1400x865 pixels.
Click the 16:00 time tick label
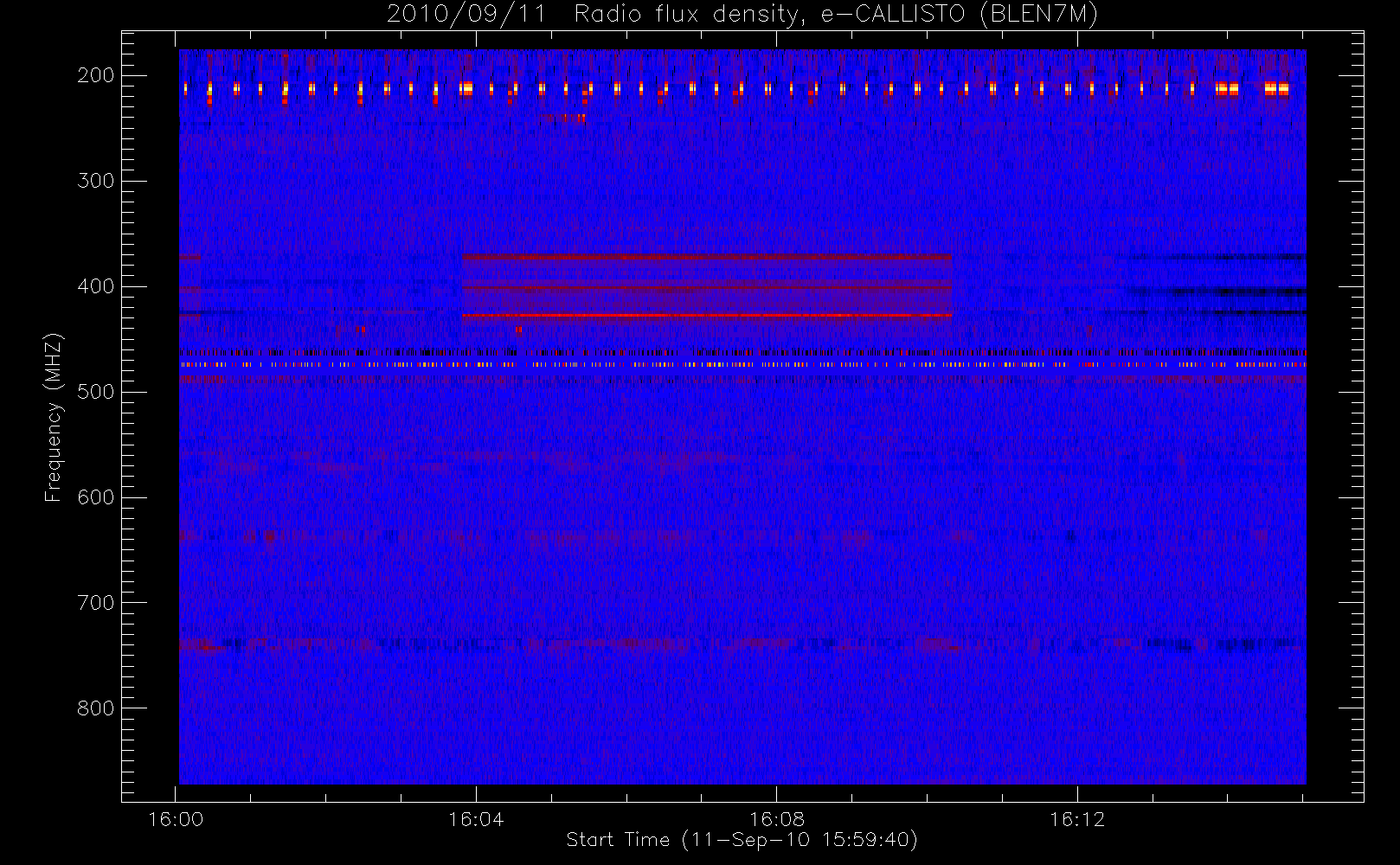click(176, 819)
